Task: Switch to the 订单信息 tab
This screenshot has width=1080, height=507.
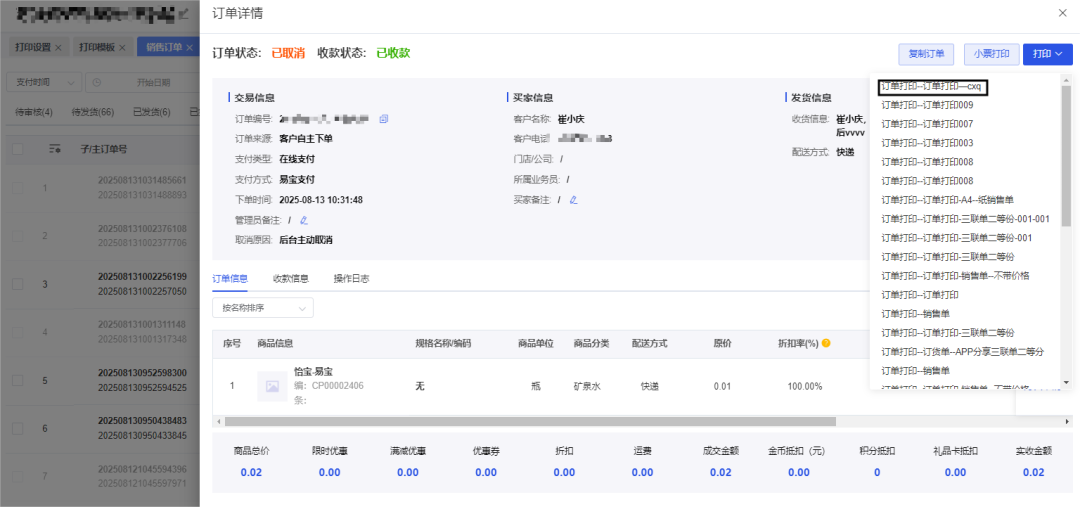Action: click(x=230, y=279)
